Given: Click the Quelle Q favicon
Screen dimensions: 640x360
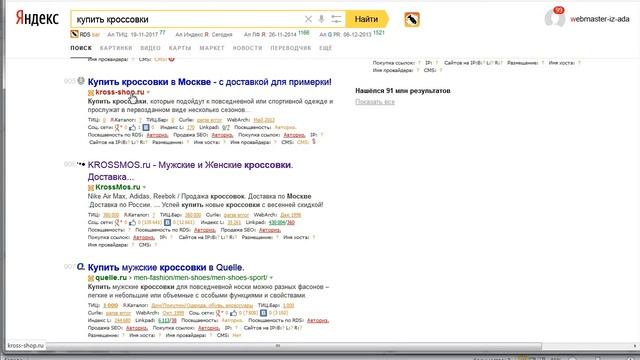Looking at the screenshot, I should (81, 267).
